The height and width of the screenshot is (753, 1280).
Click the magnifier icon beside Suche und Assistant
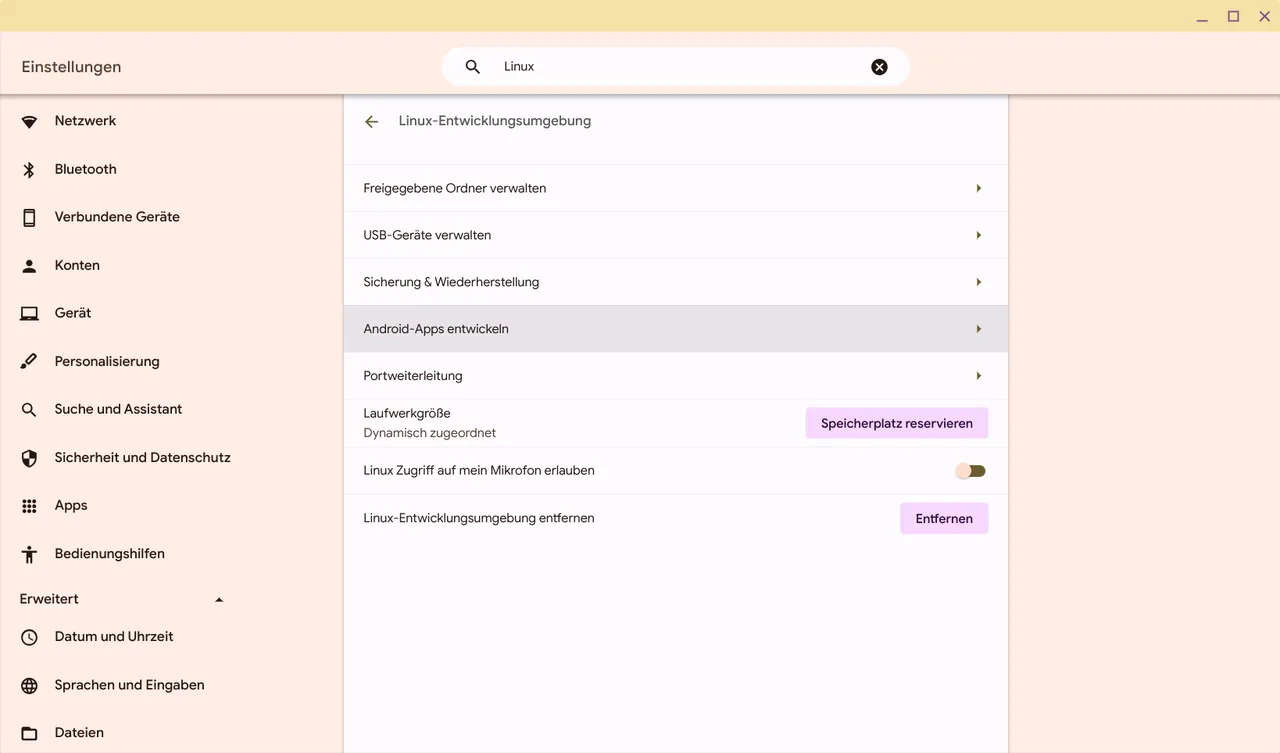click(x=29, y=410)
